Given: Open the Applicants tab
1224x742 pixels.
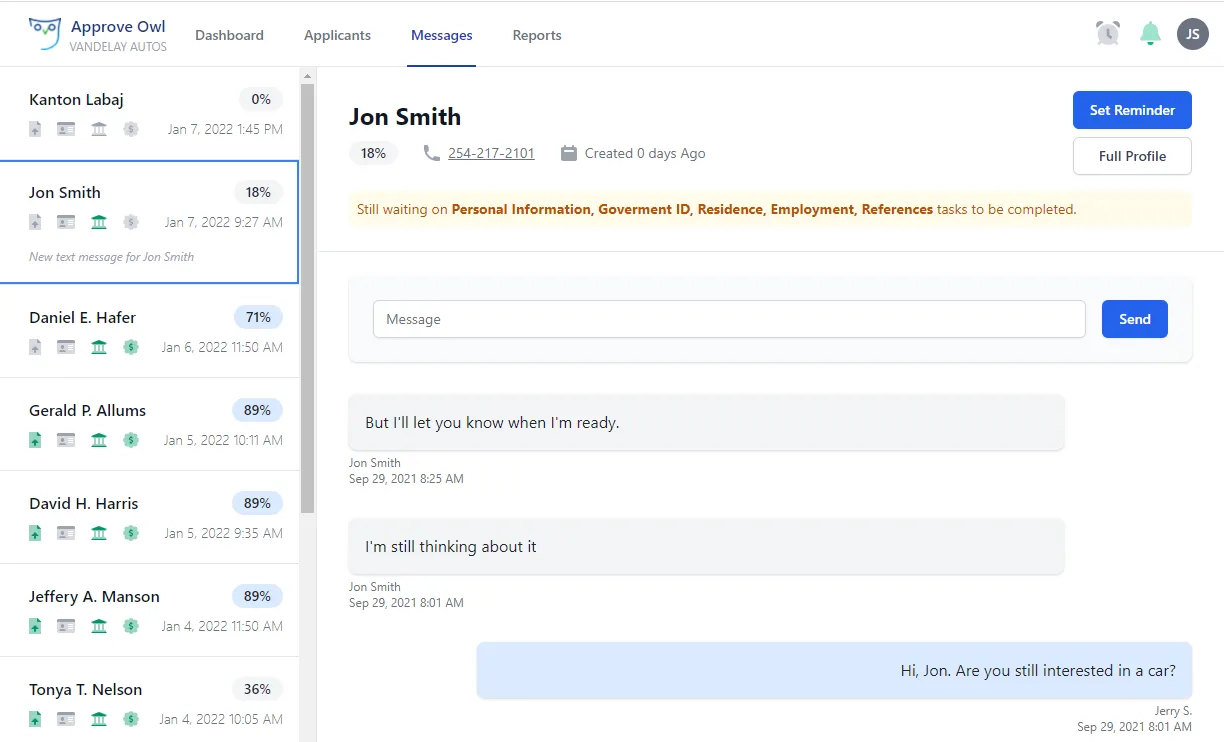Looking at the screenshot, I should (x=337, y=35).
